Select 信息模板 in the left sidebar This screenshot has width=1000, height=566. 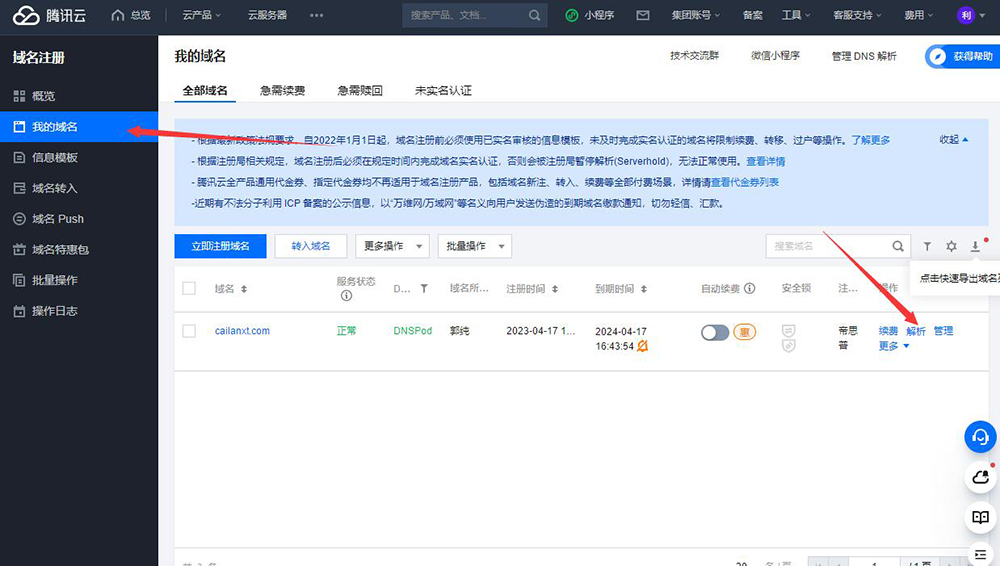[54, 157]
